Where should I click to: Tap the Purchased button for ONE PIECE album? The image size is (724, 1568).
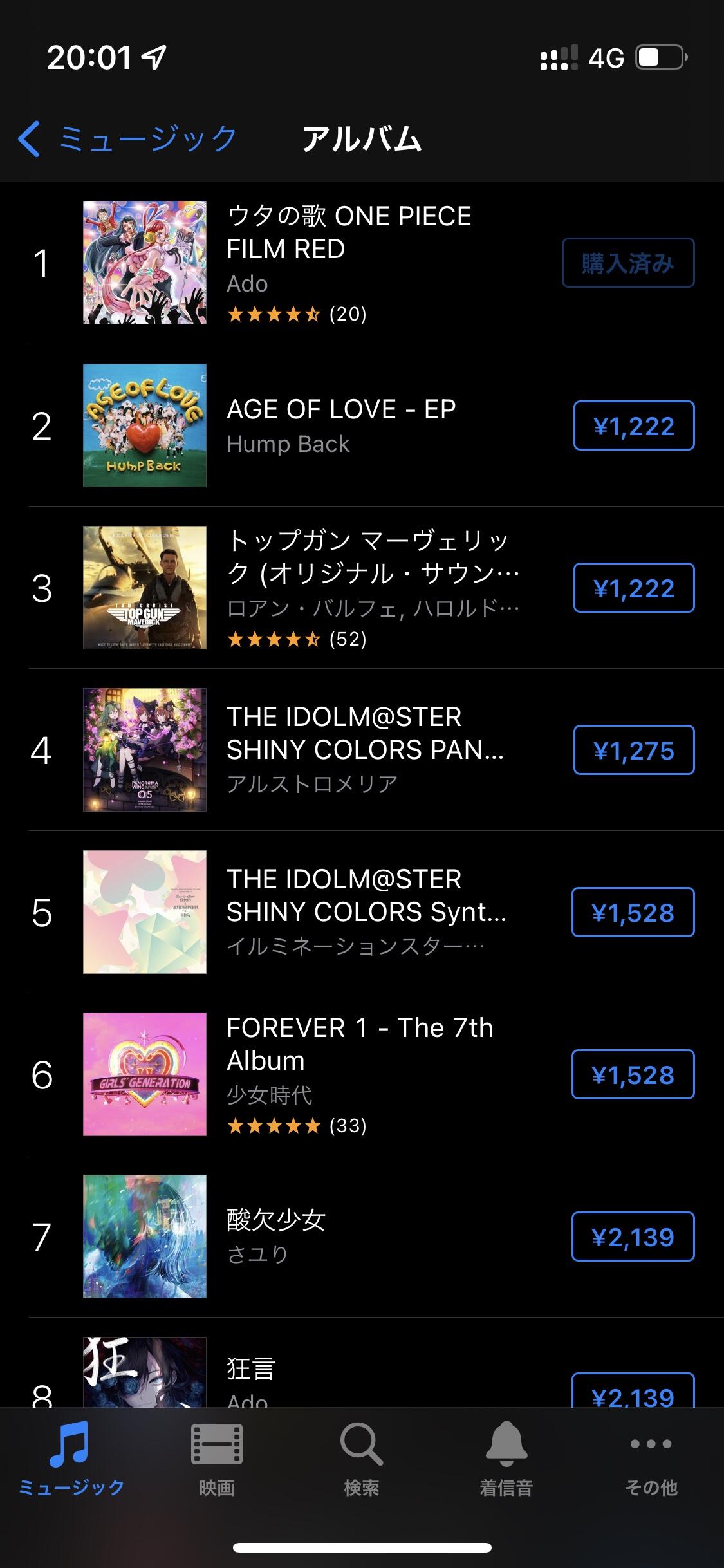click(628, 263)
